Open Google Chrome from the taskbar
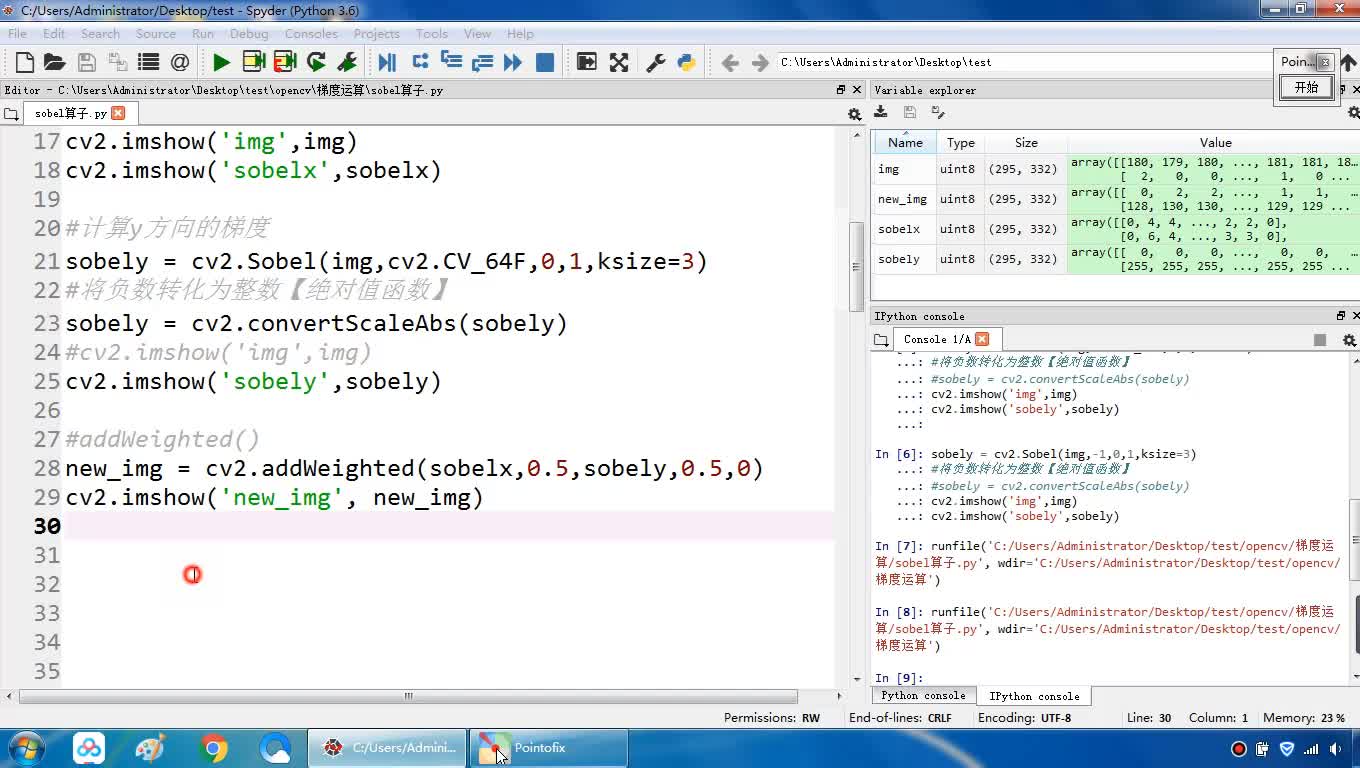 coord(213,748)
